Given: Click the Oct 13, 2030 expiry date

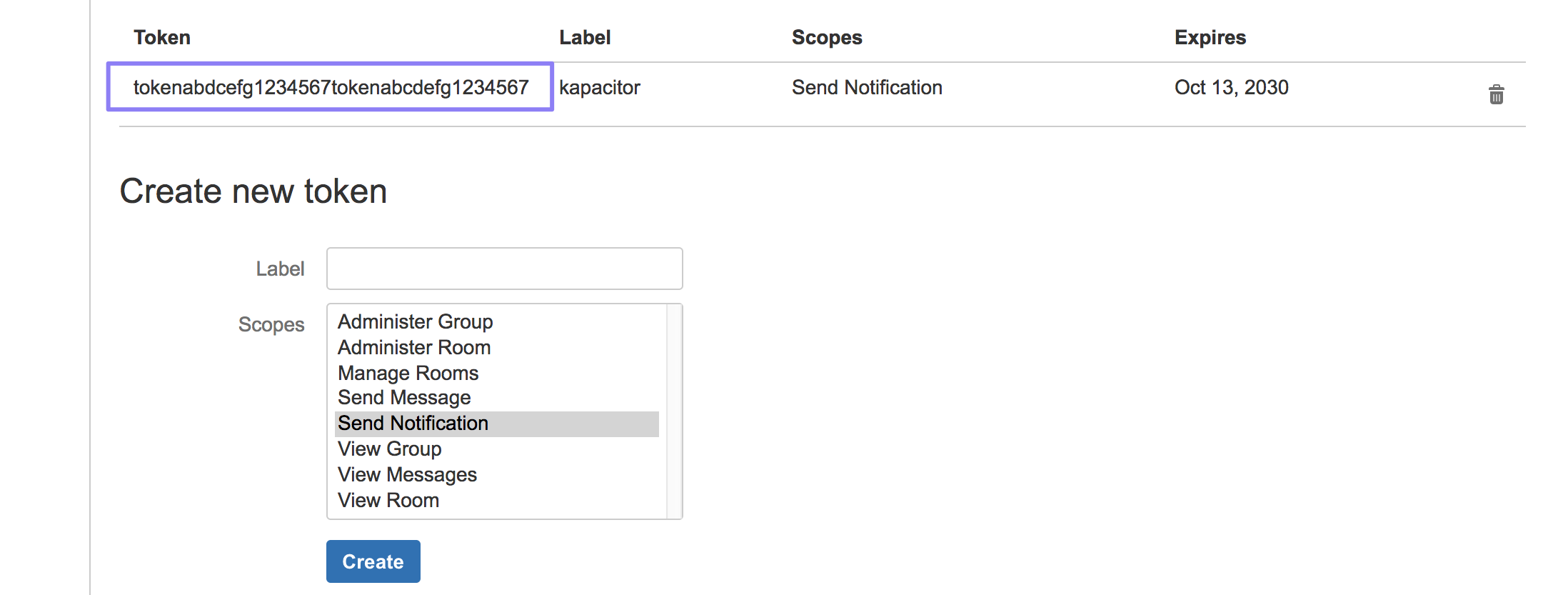Looking at the screenshot, I should pyautogui.click(x=1231, y=87).
